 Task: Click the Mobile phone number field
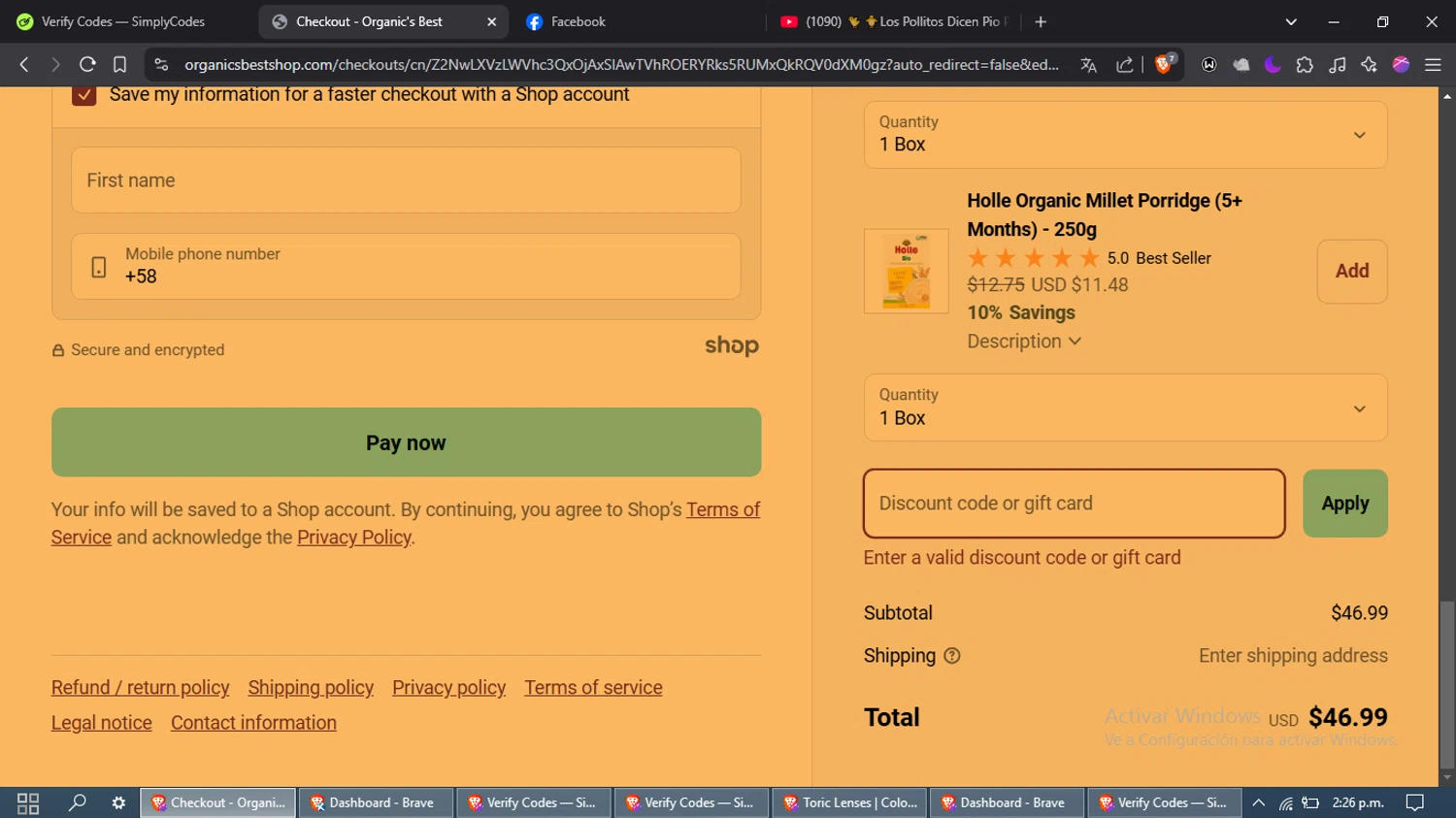[406, 267]
